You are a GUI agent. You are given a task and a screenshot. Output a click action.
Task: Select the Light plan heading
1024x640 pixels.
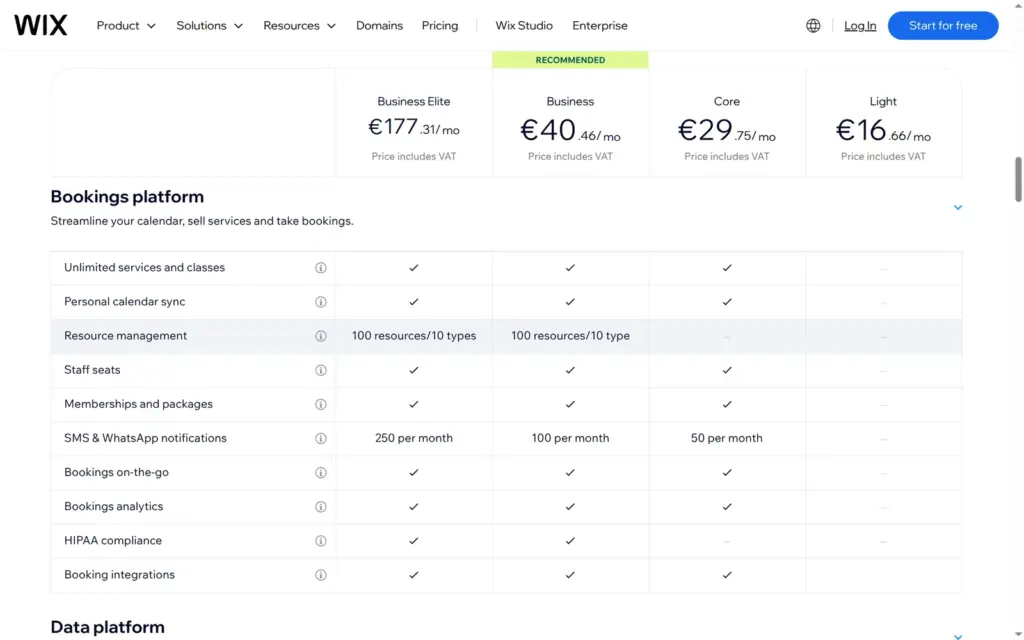pos(883,101)
